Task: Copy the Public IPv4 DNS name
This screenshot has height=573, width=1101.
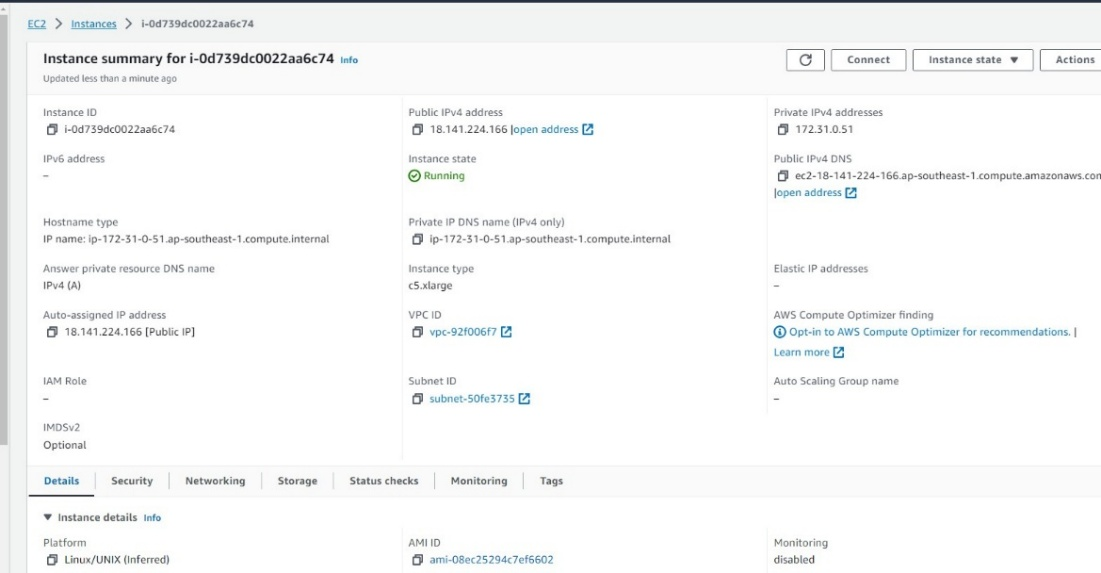Action: pyautogui.click(x=783, y=176)
